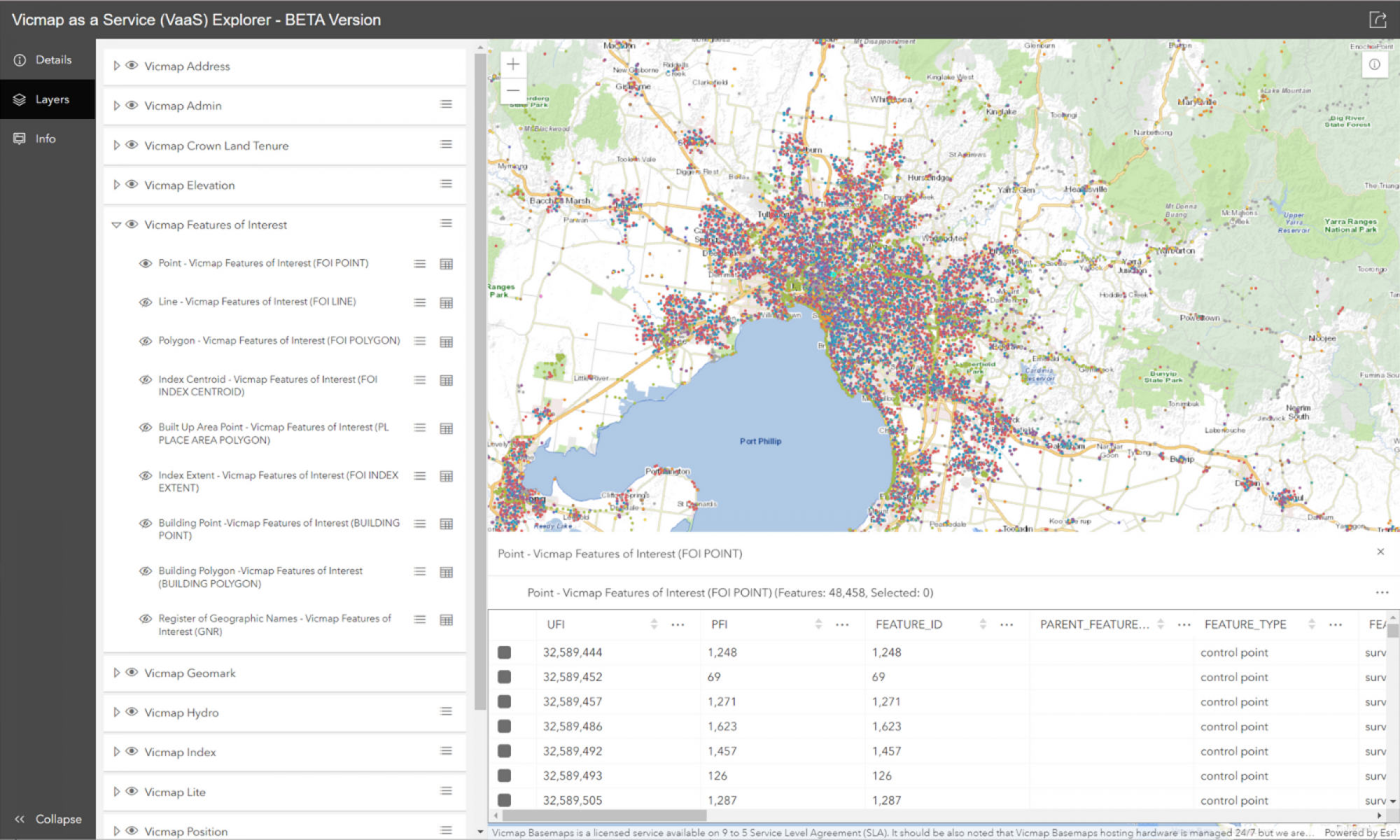This screenshot has height=840, width=1400.
Task: Sort table by UFI column
Action: point(654,624)
